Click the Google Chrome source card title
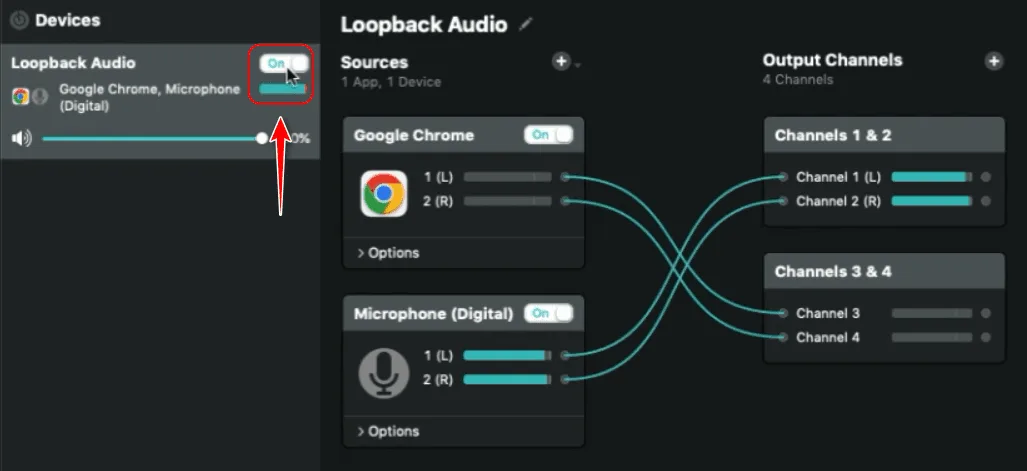The height and width of the screenshot is (471, 1027). click(413, 135)
